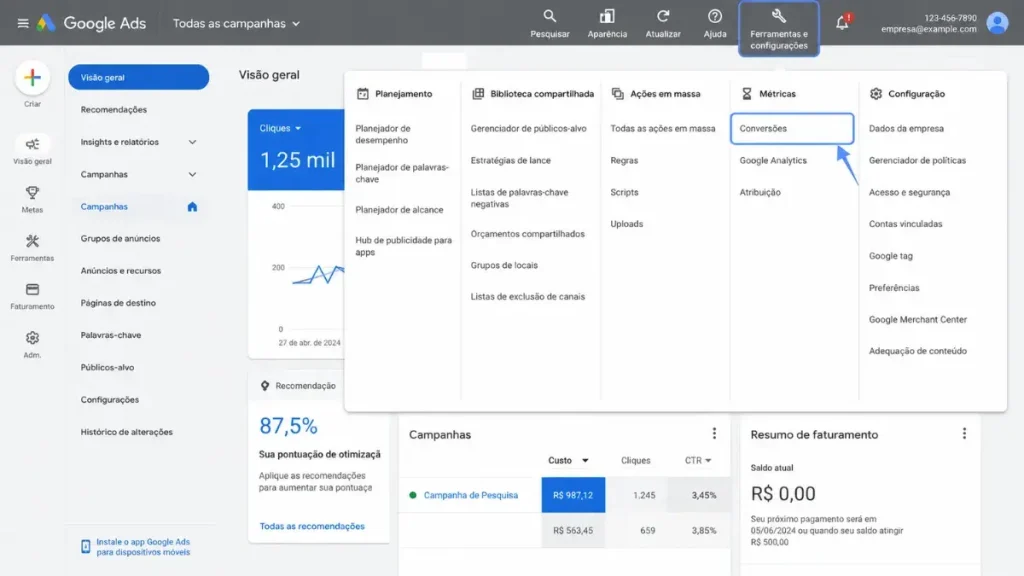View notifications via the bell icon
The height and width of the screenshot is (576, 1024).
click(842, 23)
